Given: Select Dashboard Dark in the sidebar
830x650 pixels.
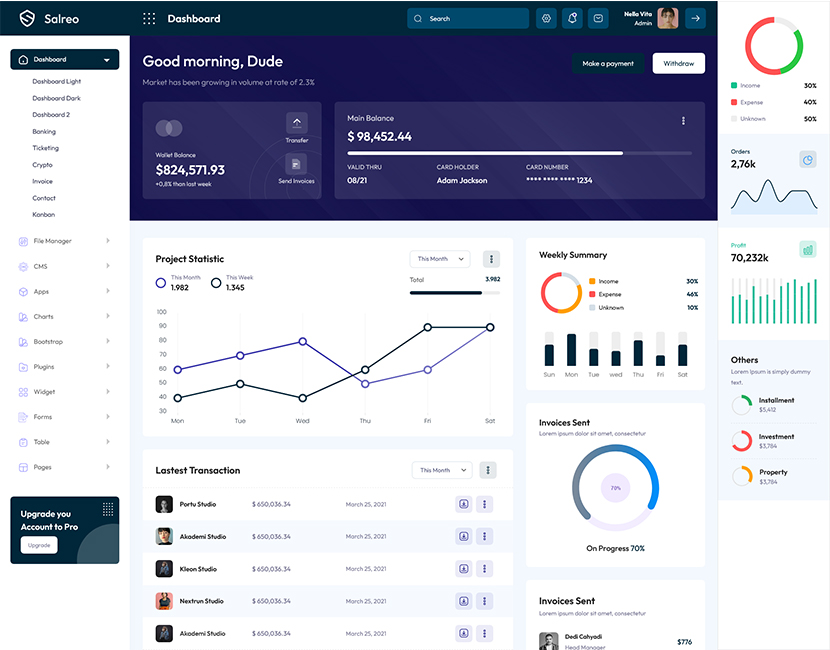Looking at the screenshot, I should [56, 98].
